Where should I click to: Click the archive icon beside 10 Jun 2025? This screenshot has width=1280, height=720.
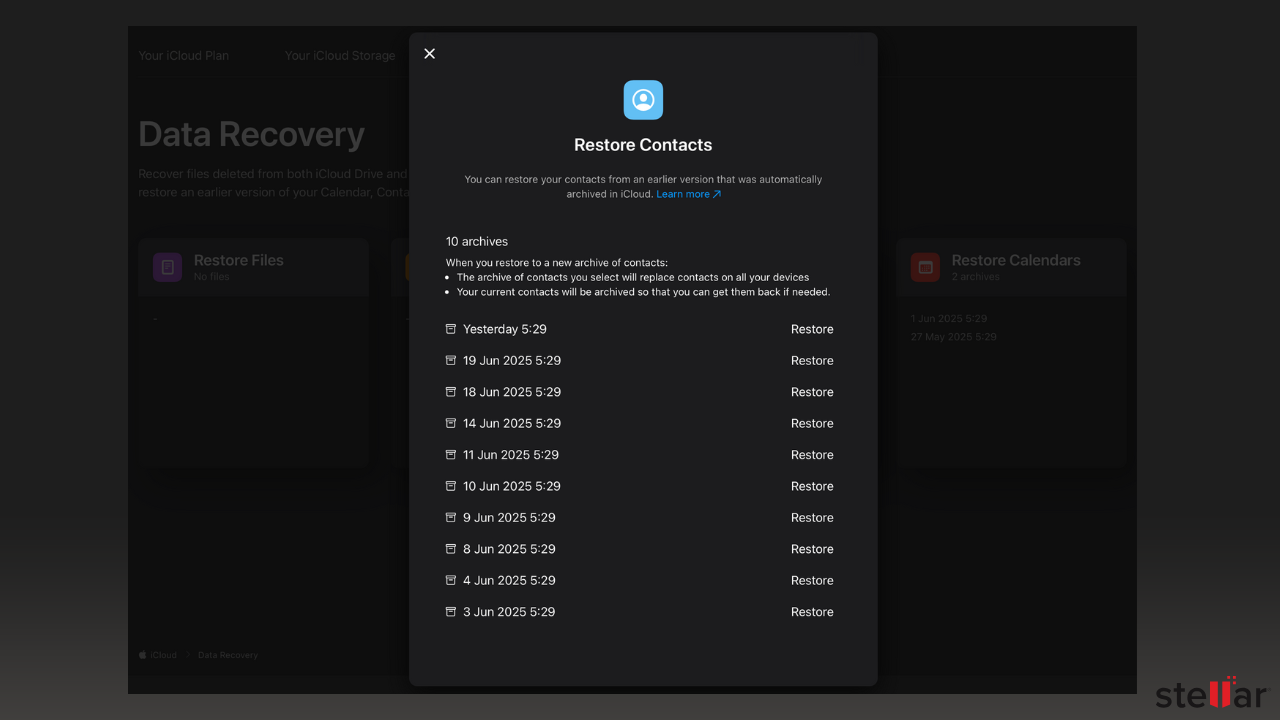tap(451, 486)
